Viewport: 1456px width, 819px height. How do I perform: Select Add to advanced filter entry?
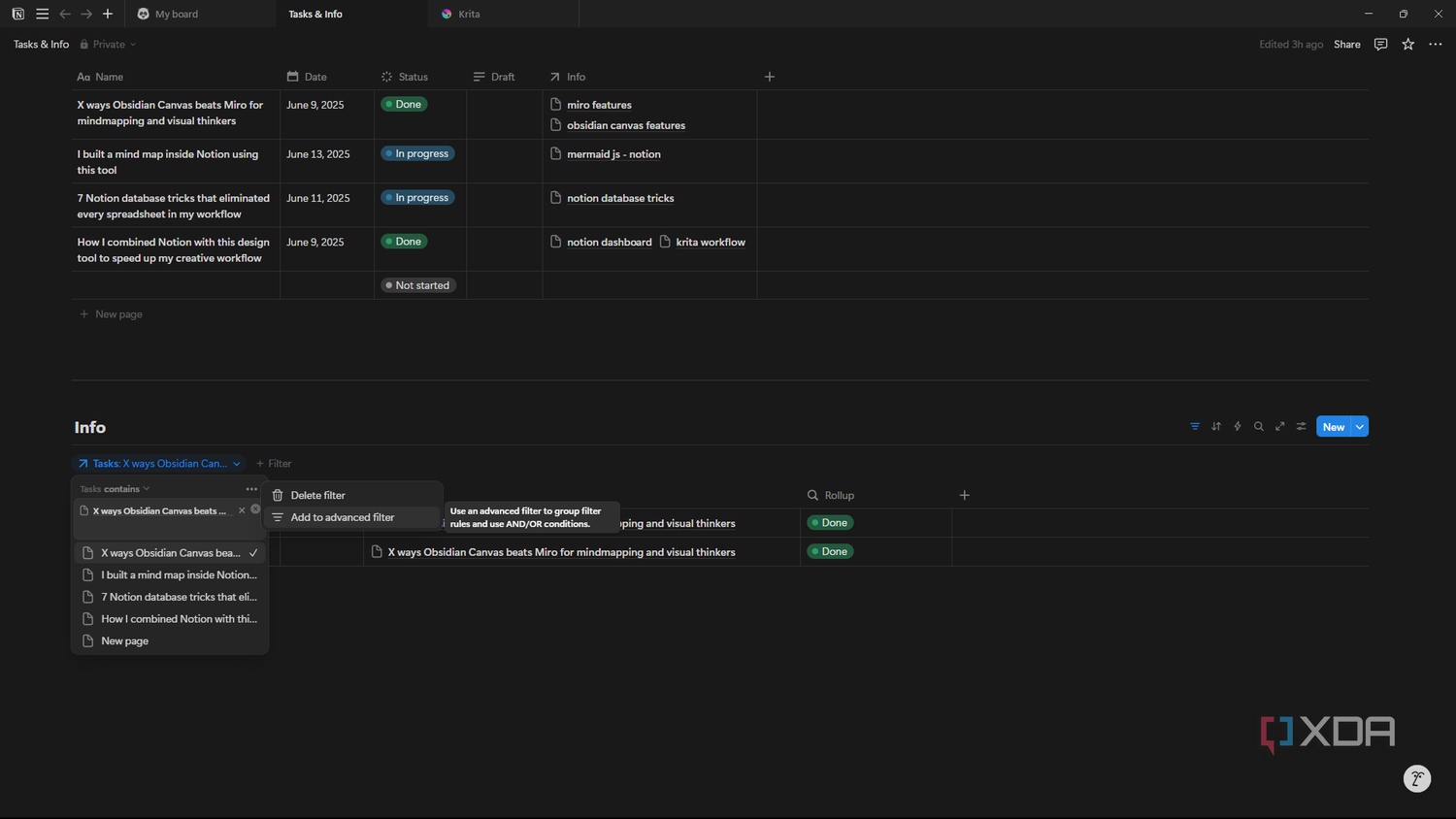[351, 517]
